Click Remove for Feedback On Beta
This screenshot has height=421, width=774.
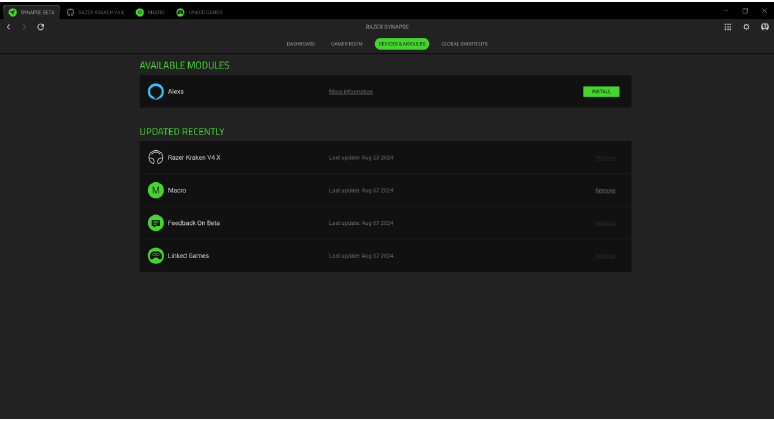[605, 224]
